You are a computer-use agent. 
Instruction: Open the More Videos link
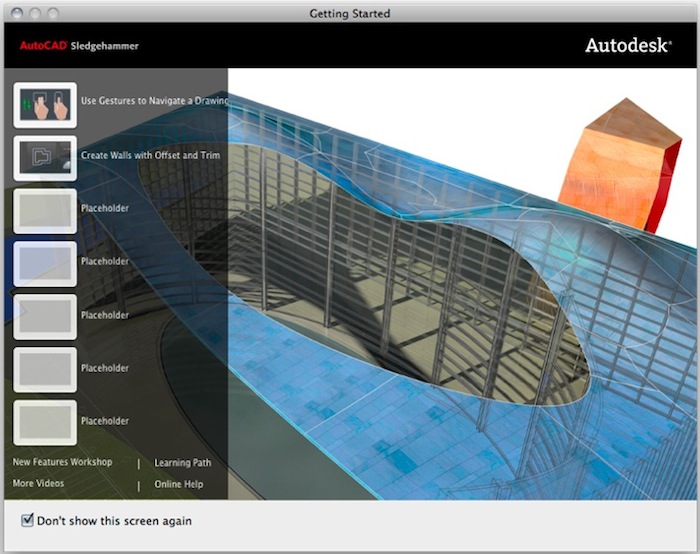pyautogui.click(x=38, y=483)
